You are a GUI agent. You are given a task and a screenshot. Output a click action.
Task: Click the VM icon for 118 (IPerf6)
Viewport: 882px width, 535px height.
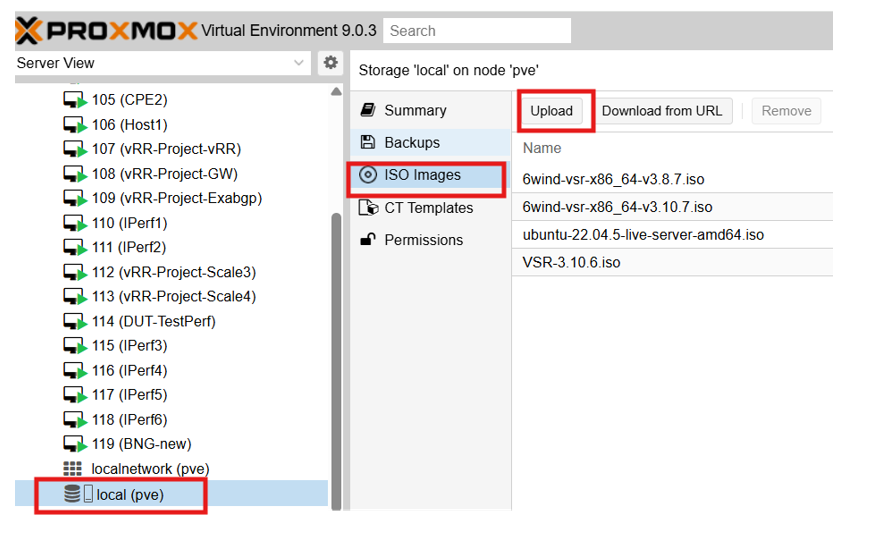click(75, 420)
